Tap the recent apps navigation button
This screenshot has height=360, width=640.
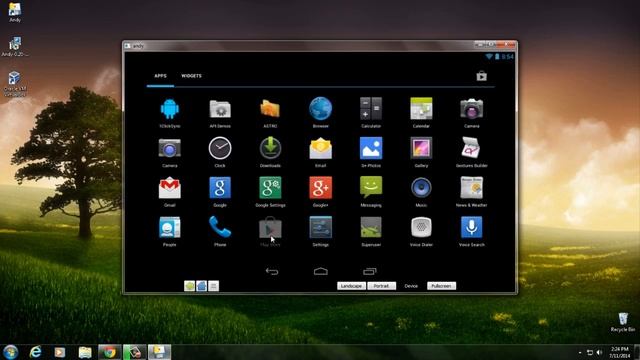click(370, 271)
